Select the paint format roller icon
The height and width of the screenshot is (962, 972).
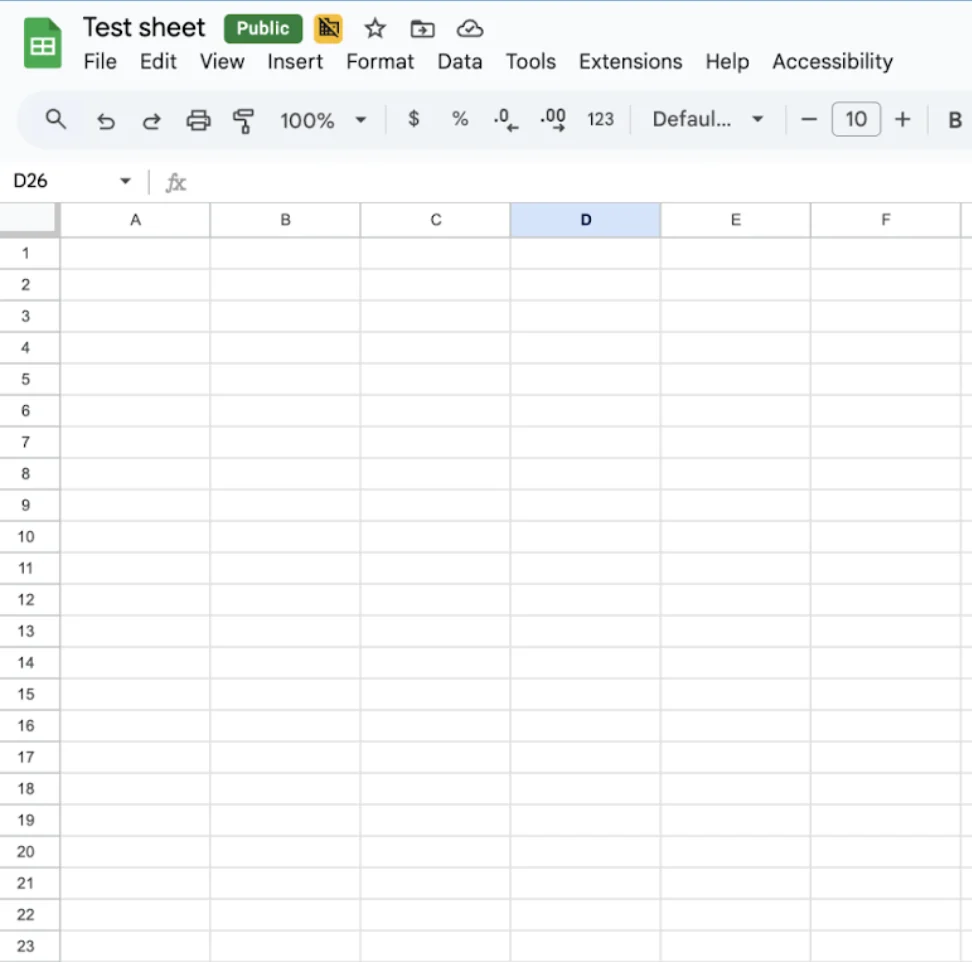click(x=243, y=121)
